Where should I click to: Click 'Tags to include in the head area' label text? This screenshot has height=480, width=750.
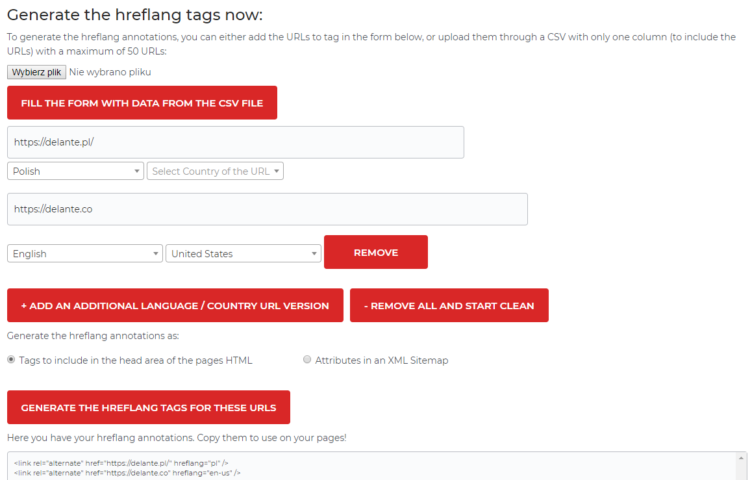[136, 360]
